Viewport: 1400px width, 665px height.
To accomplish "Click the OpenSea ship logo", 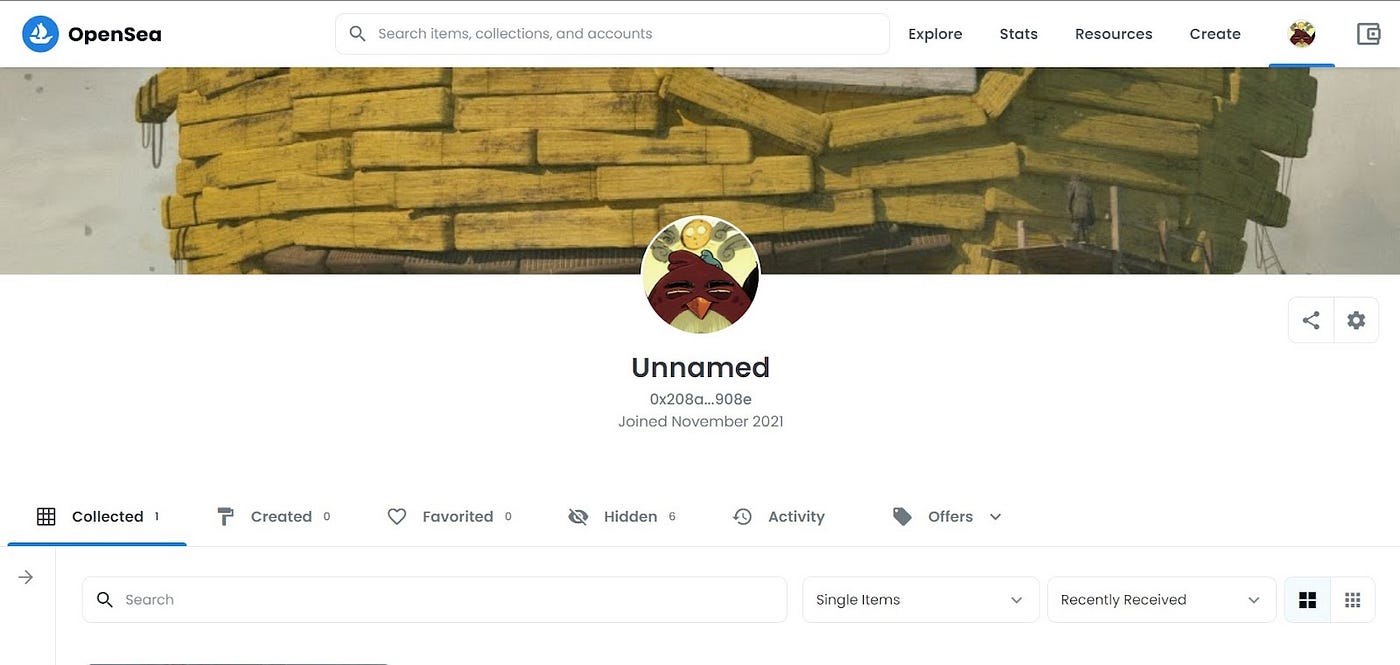I will tap(41, 34).
